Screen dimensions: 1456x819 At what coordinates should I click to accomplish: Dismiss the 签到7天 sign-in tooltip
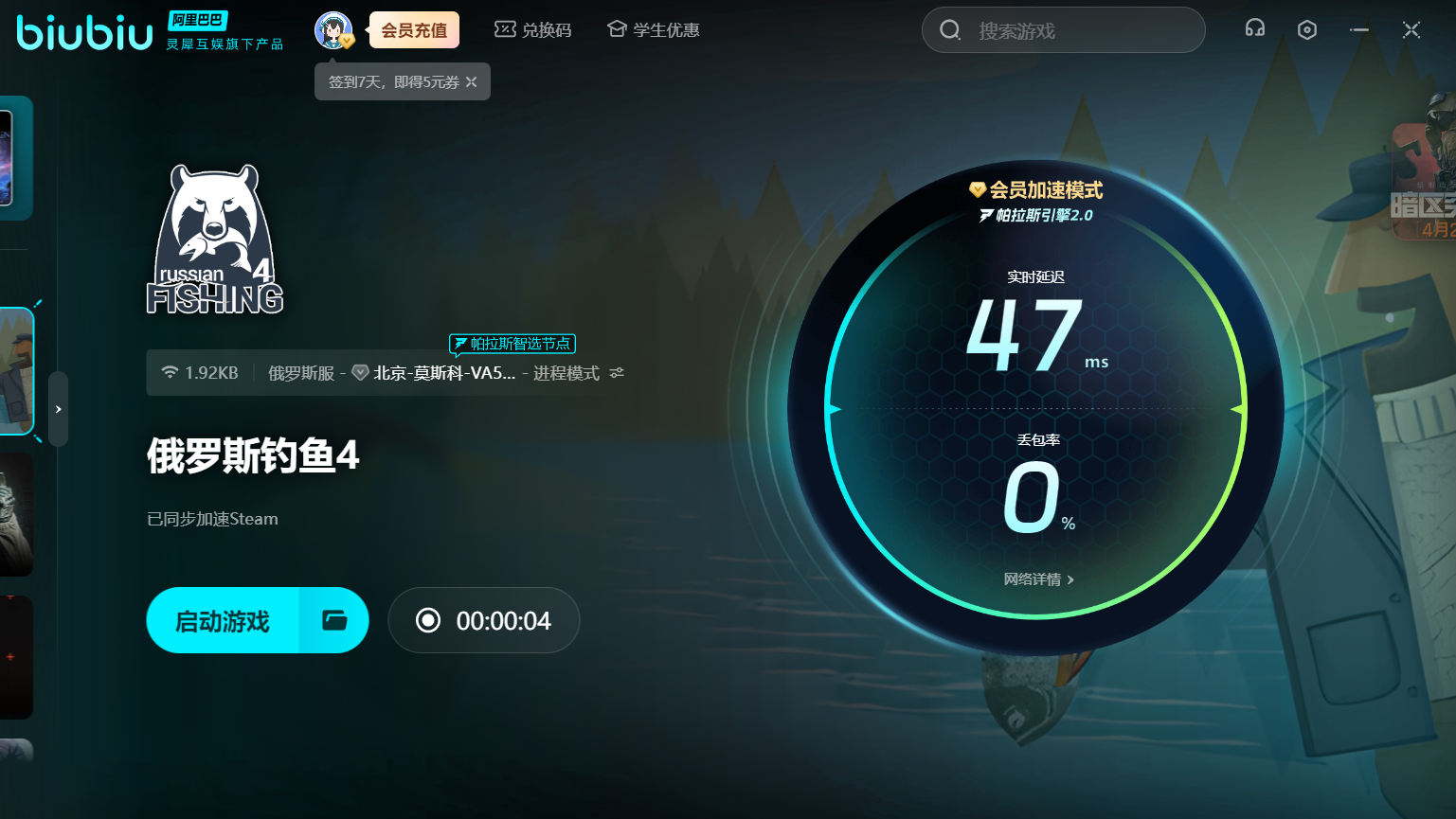click(472, 82)
